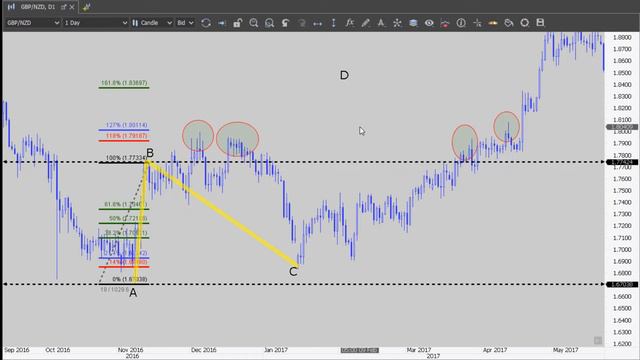Click the letter B label on chart

point(150,153)
